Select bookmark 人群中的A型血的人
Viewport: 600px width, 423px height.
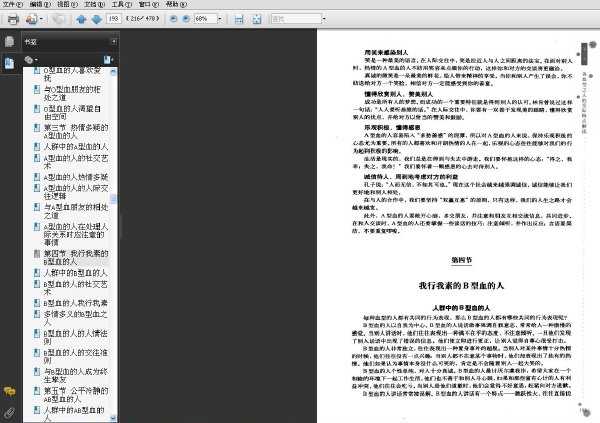(x=76, y=147)
